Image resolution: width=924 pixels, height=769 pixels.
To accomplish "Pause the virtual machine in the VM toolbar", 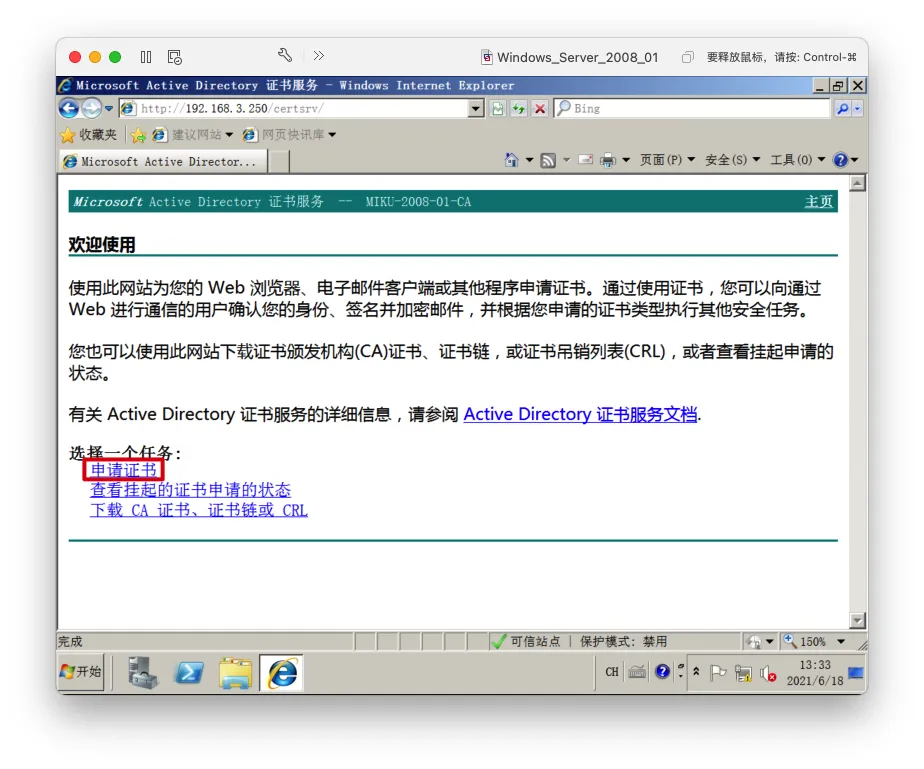I will [x=146, y=57].
